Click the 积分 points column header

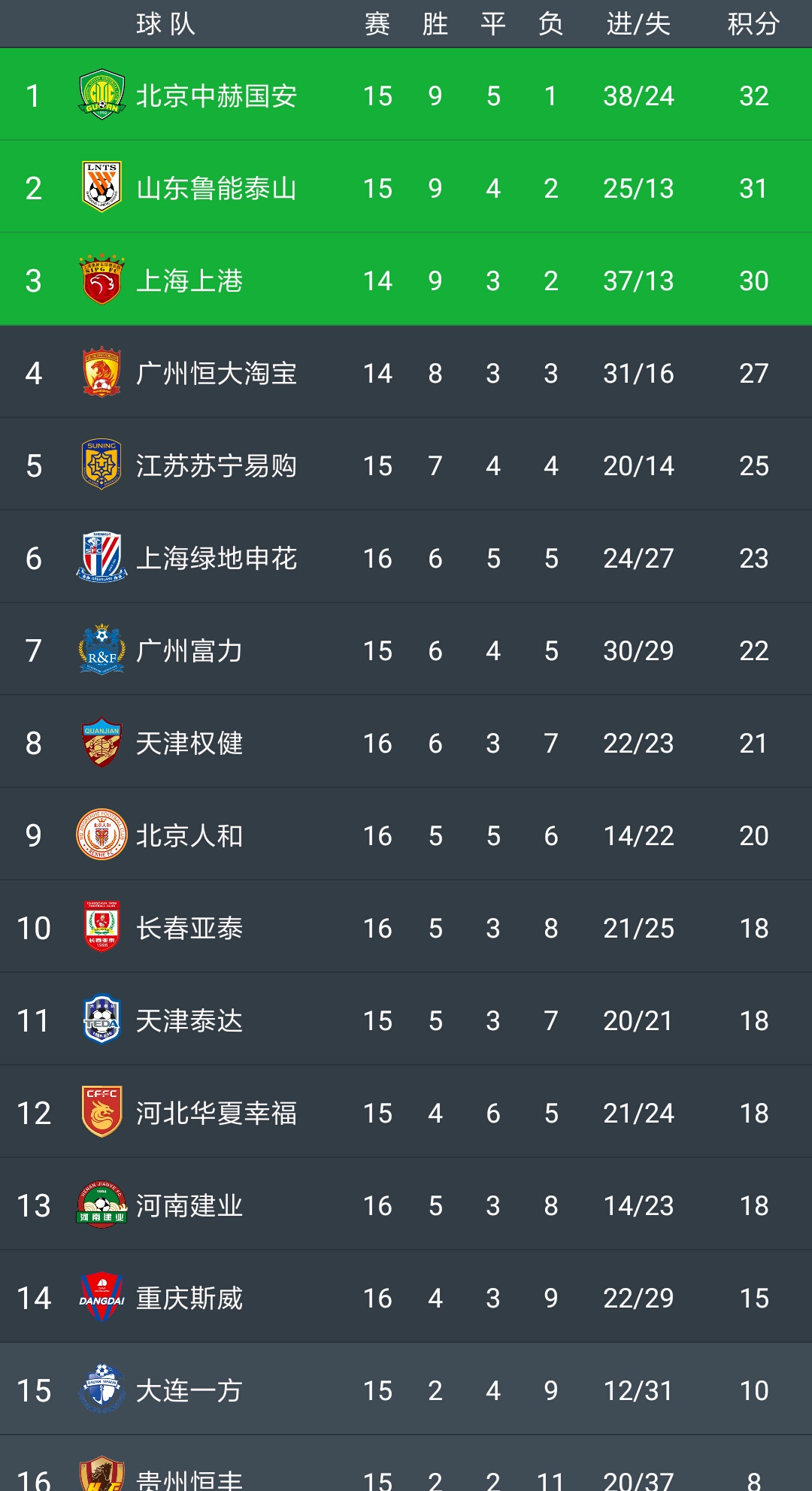(x=753, y=24)
